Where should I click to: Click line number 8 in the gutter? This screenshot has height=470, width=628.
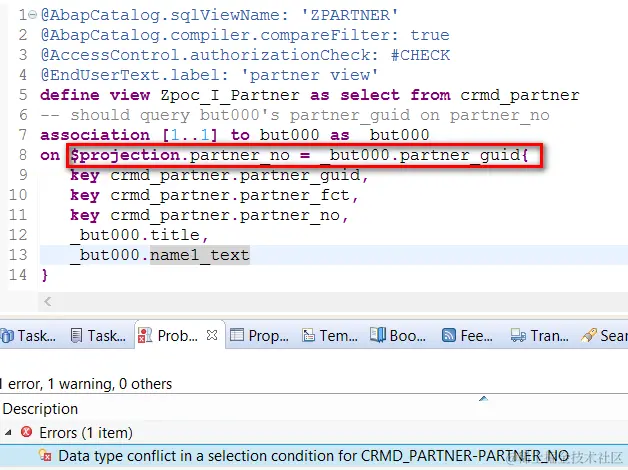[x=23, y=155]
